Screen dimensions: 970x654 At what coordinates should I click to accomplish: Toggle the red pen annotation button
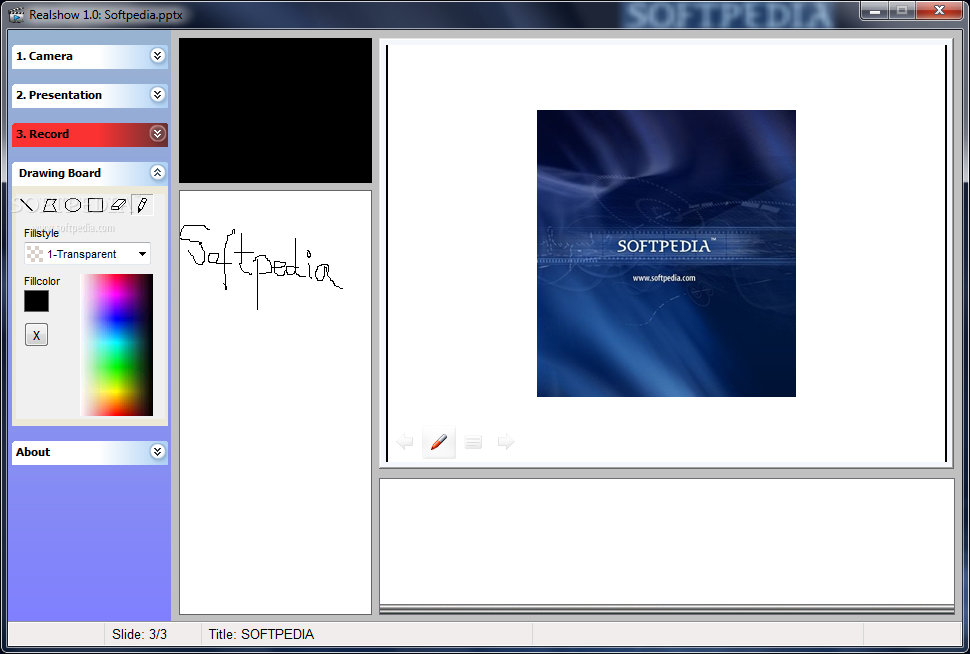click(x=439, y=442)
